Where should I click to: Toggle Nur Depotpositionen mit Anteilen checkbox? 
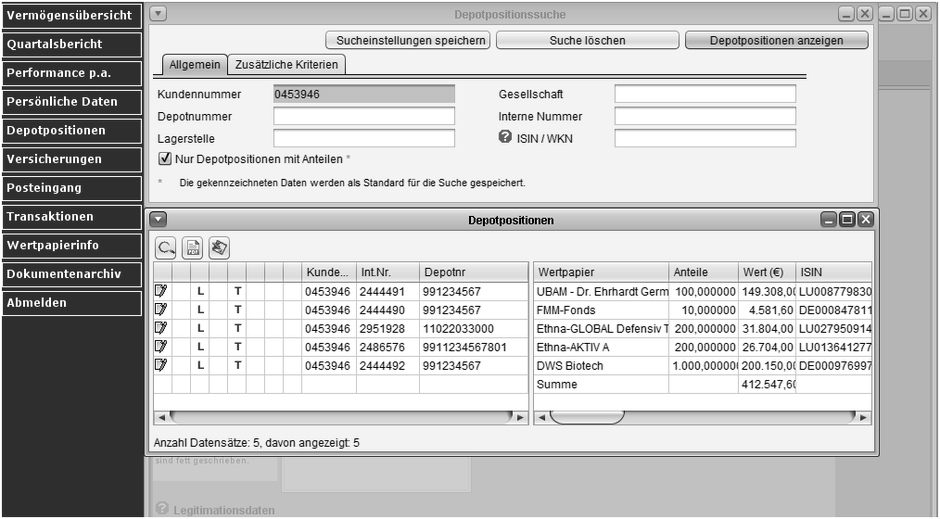tap(165, 159)
